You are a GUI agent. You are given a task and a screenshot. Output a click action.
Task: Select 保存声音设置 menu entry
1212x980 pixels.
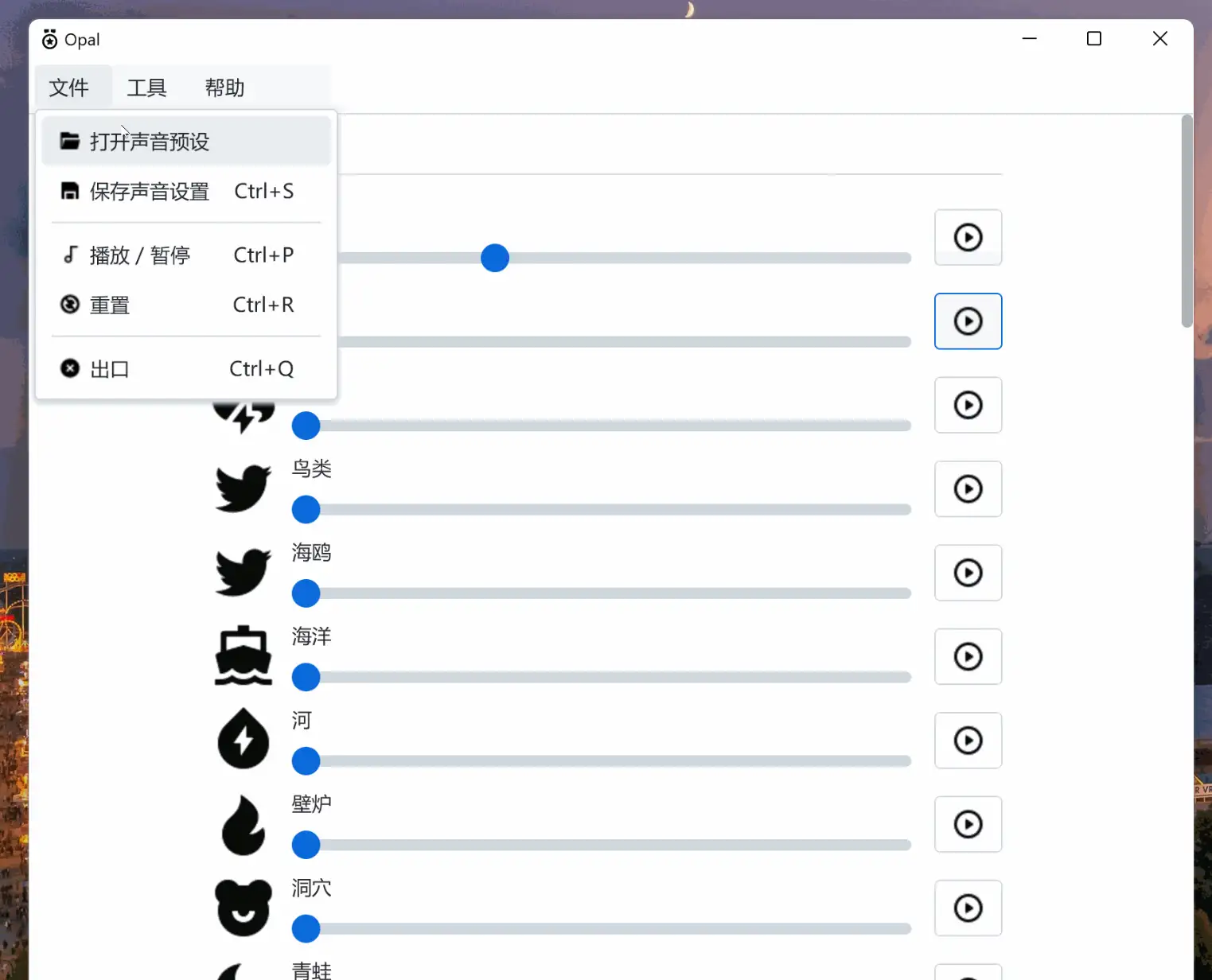pos(186,191)
